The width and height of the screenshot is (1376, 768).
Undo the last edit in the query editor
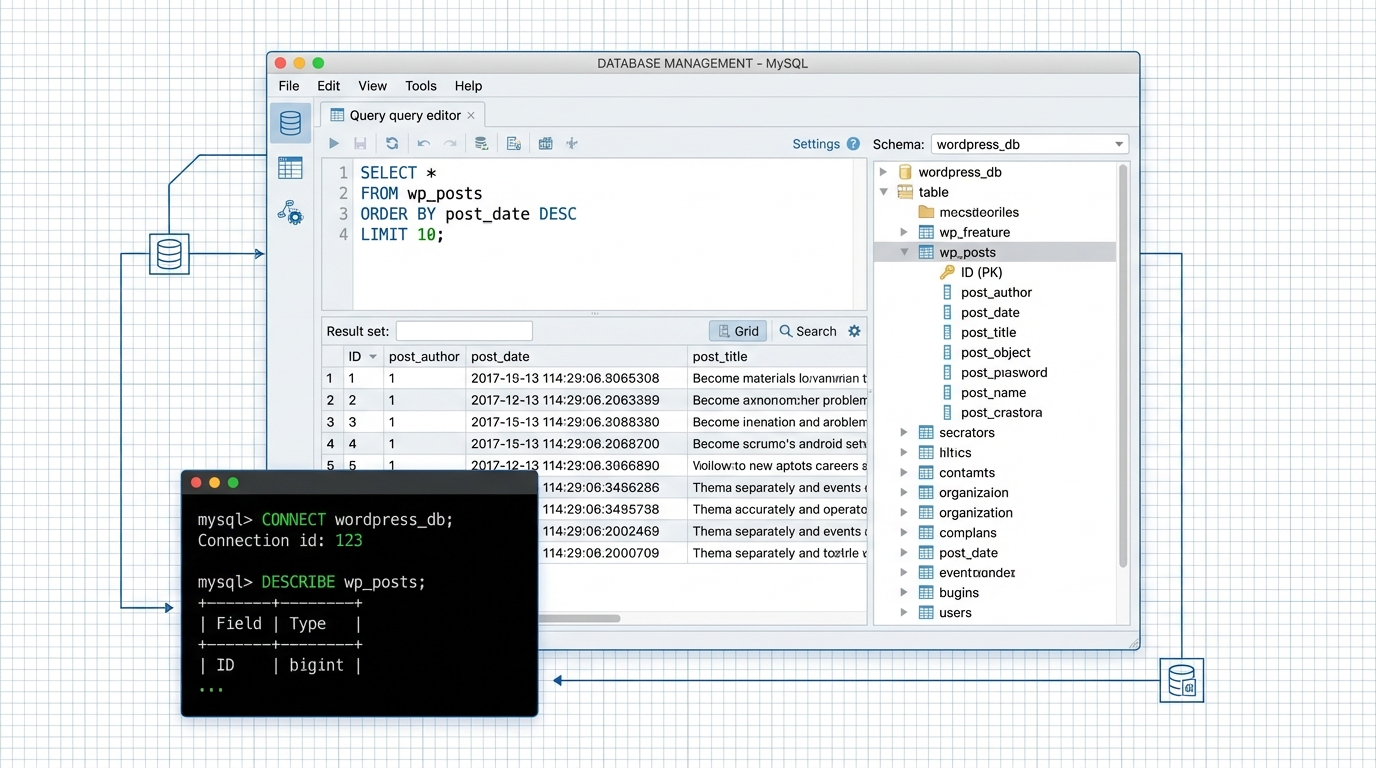coord(421,143)
